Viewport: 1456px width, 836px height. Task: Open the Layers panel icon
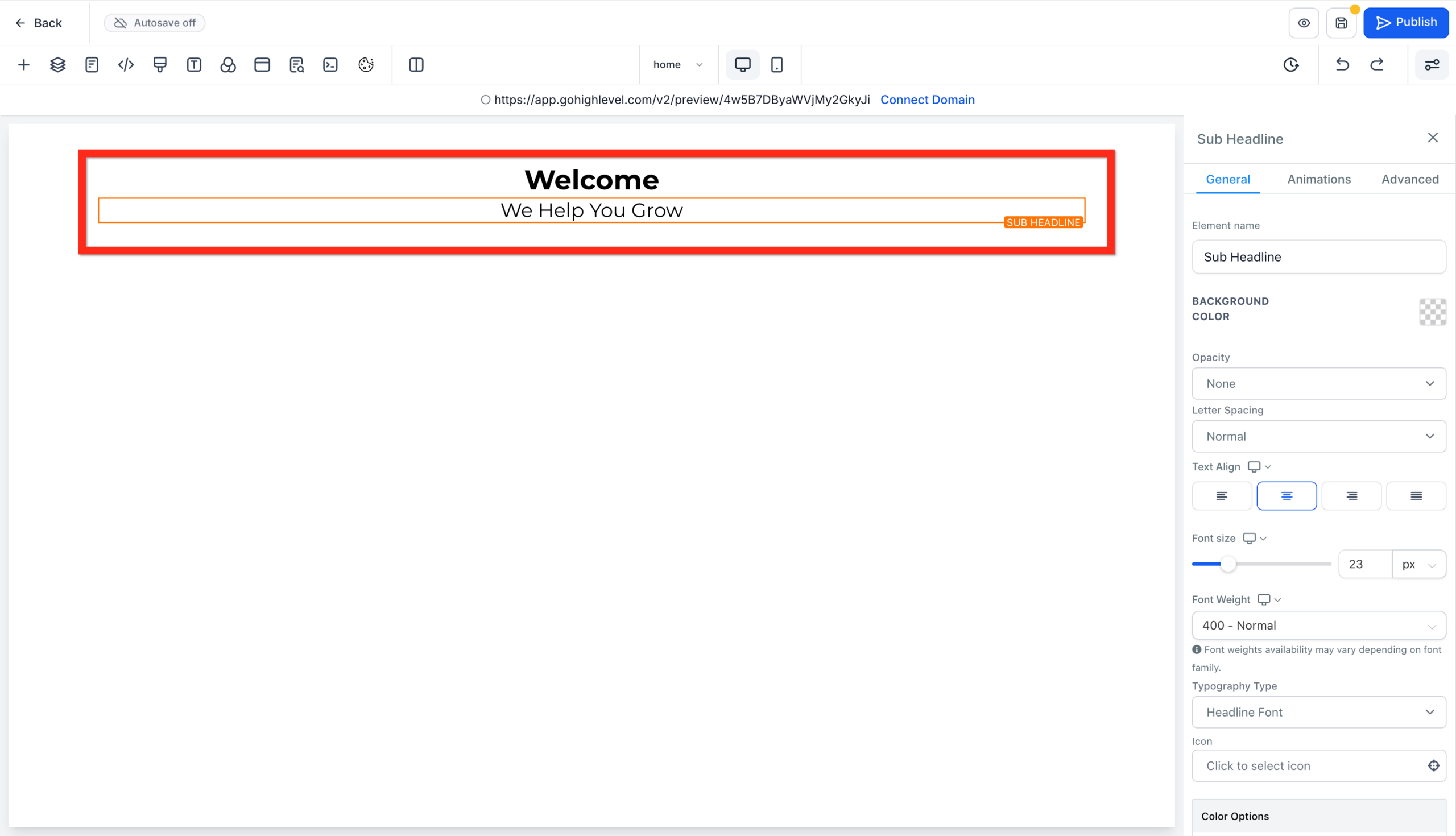click(x=57, y=64)
